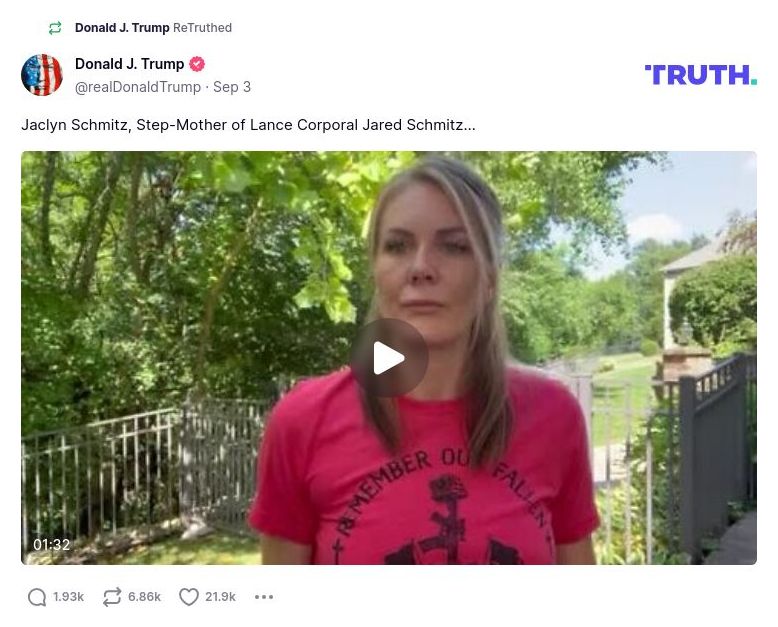Play the video with the center play button
778x627 pixels.
pos(389,358)
